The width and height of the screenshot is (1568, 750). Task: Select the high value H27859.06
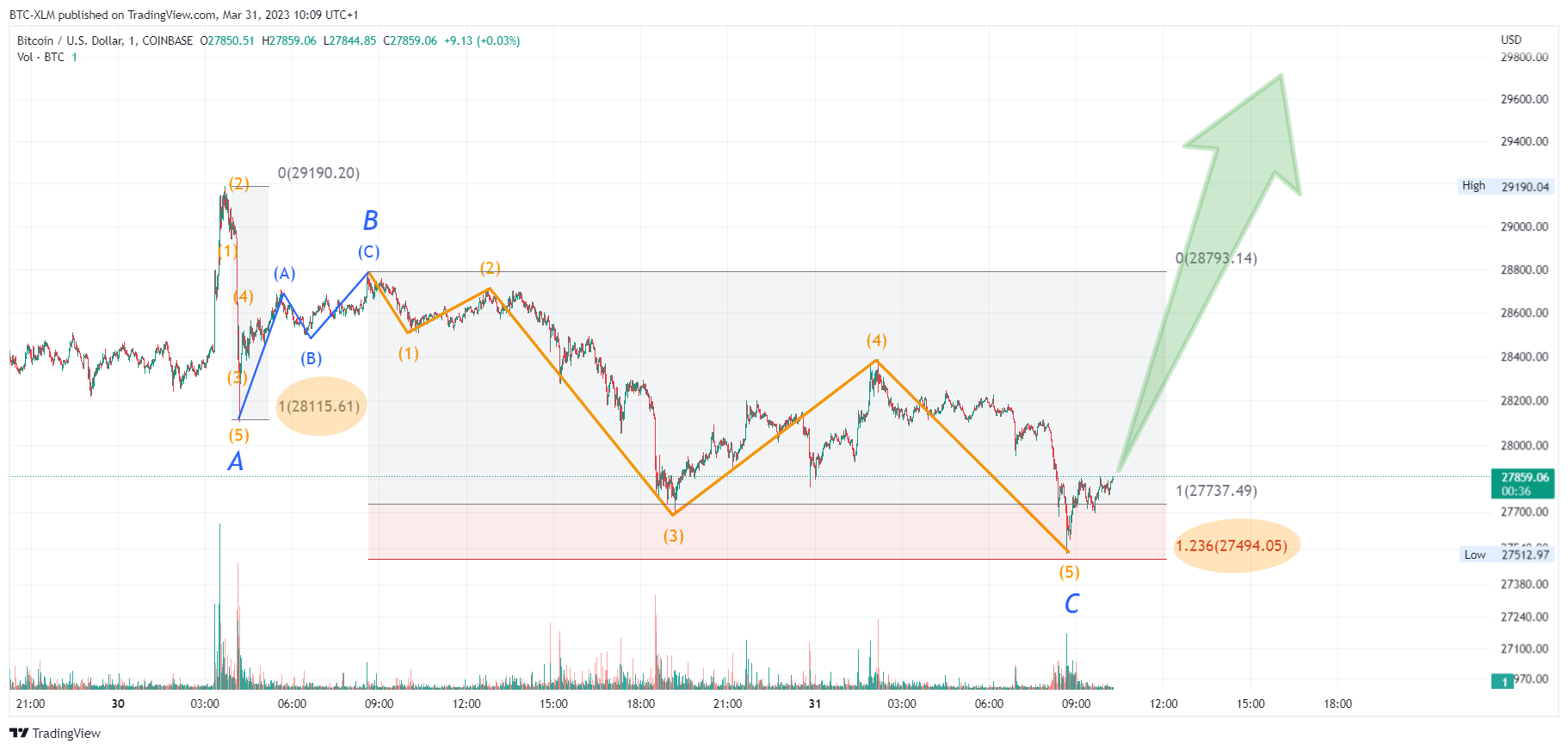(x=289, y=40)
